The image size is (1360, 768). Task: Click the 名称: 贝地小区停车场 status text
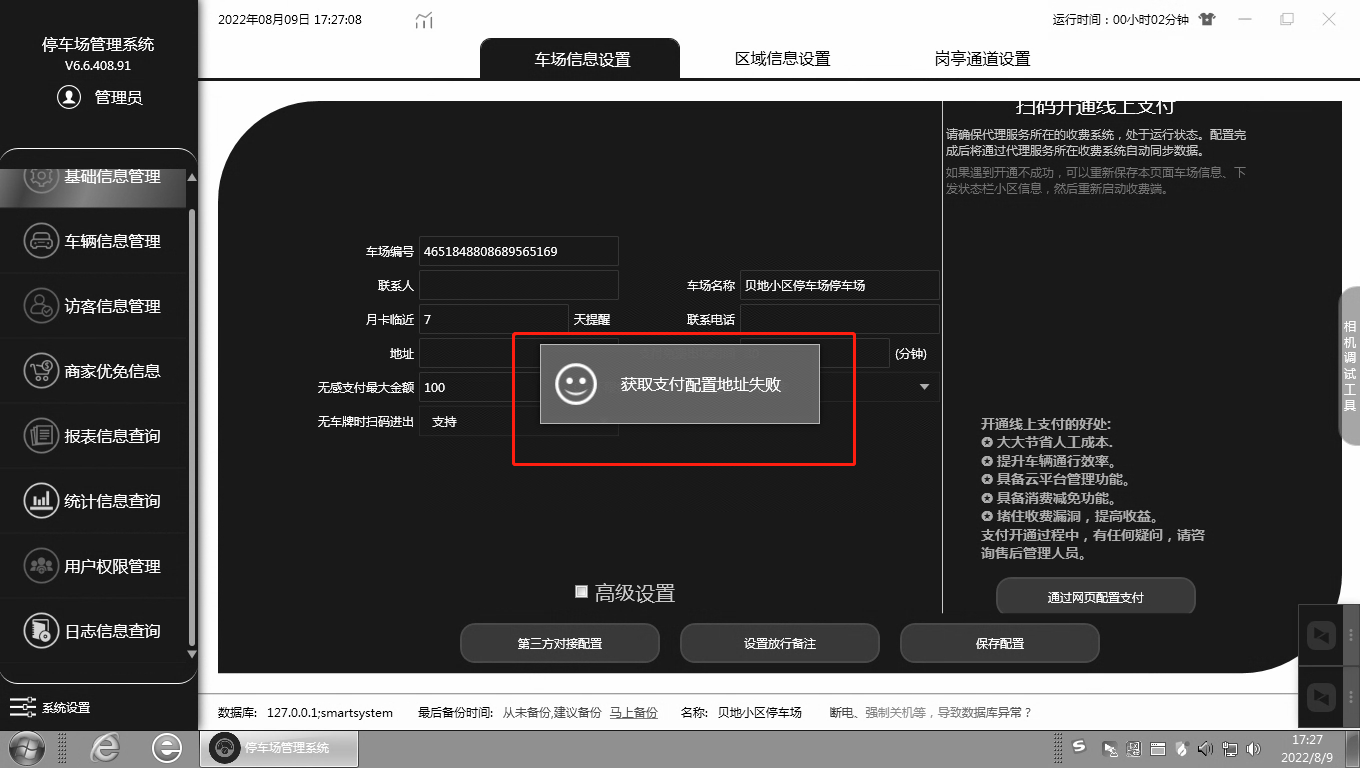[741, 713]
